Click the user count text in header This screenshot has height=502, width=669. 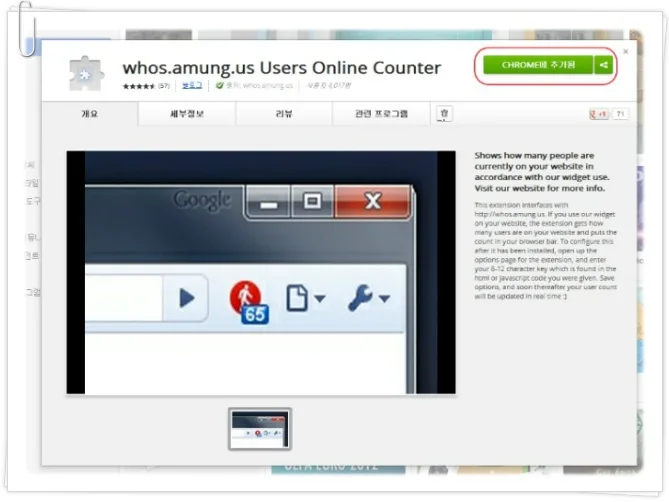pyautogui.click(x=329, y=85)
